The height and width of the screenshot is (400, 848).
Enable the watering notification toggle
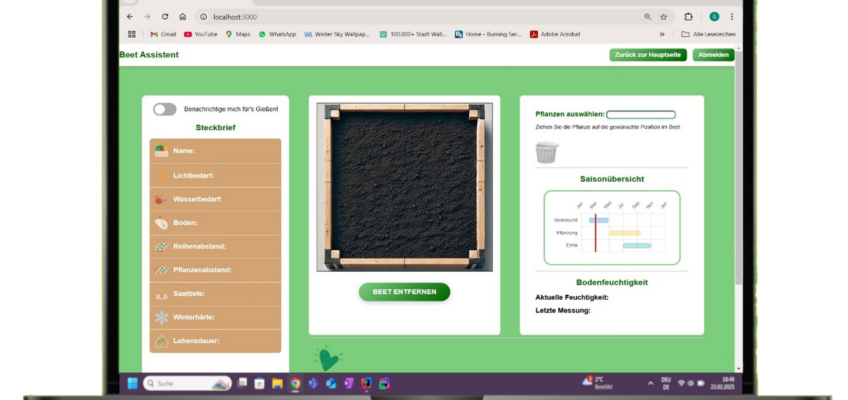pyautogui.click(x=165, y=109)
